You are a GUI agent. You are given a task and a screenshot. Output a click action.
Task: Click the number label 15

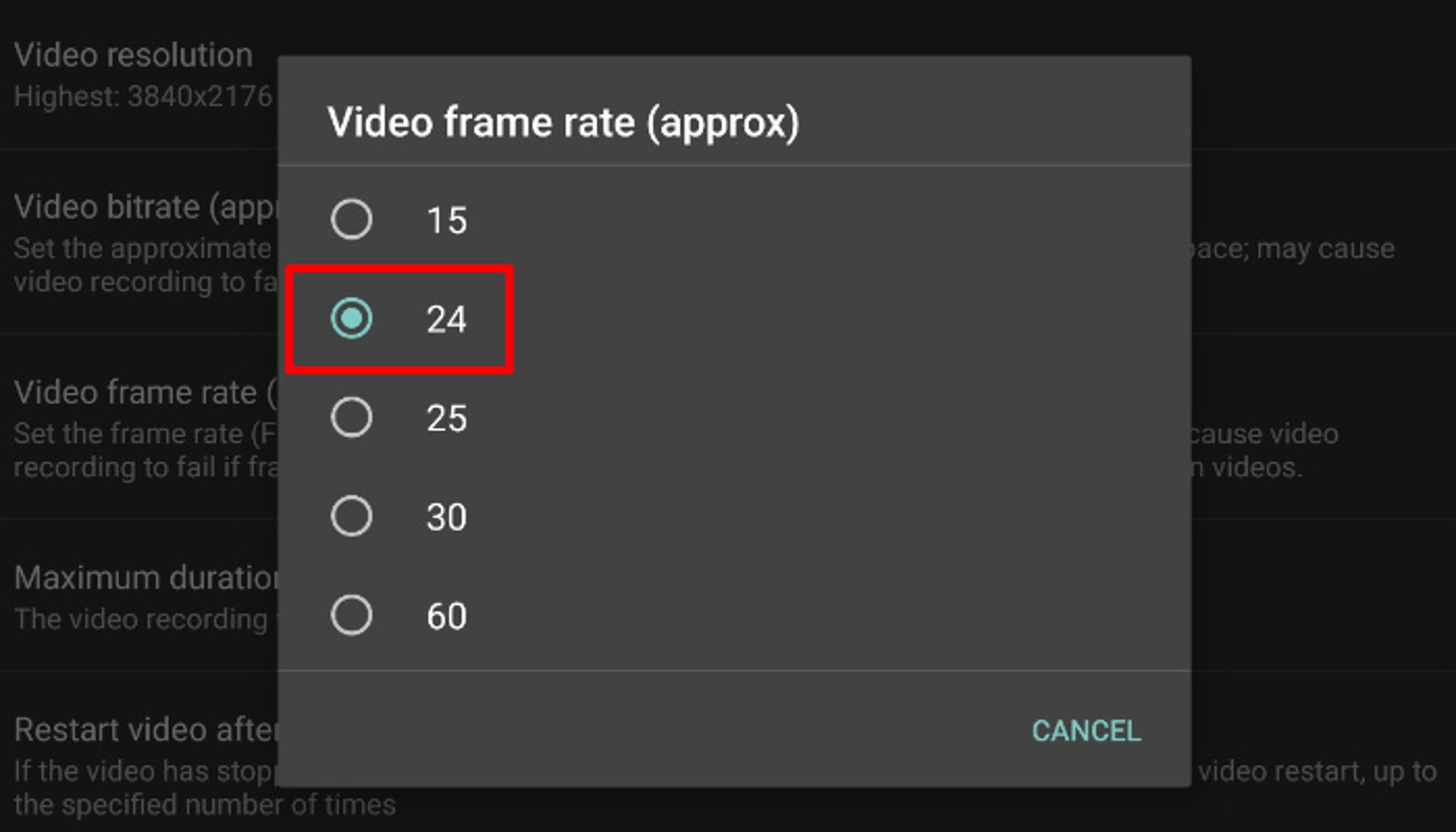446,220
